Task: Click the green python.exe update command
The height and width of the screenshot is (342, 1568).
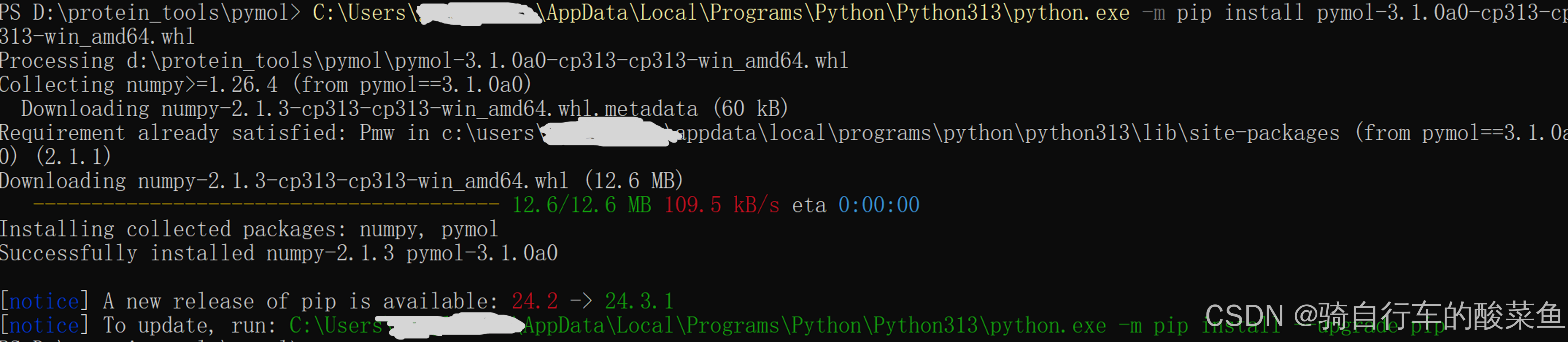Action: click(x=867, y=326)
